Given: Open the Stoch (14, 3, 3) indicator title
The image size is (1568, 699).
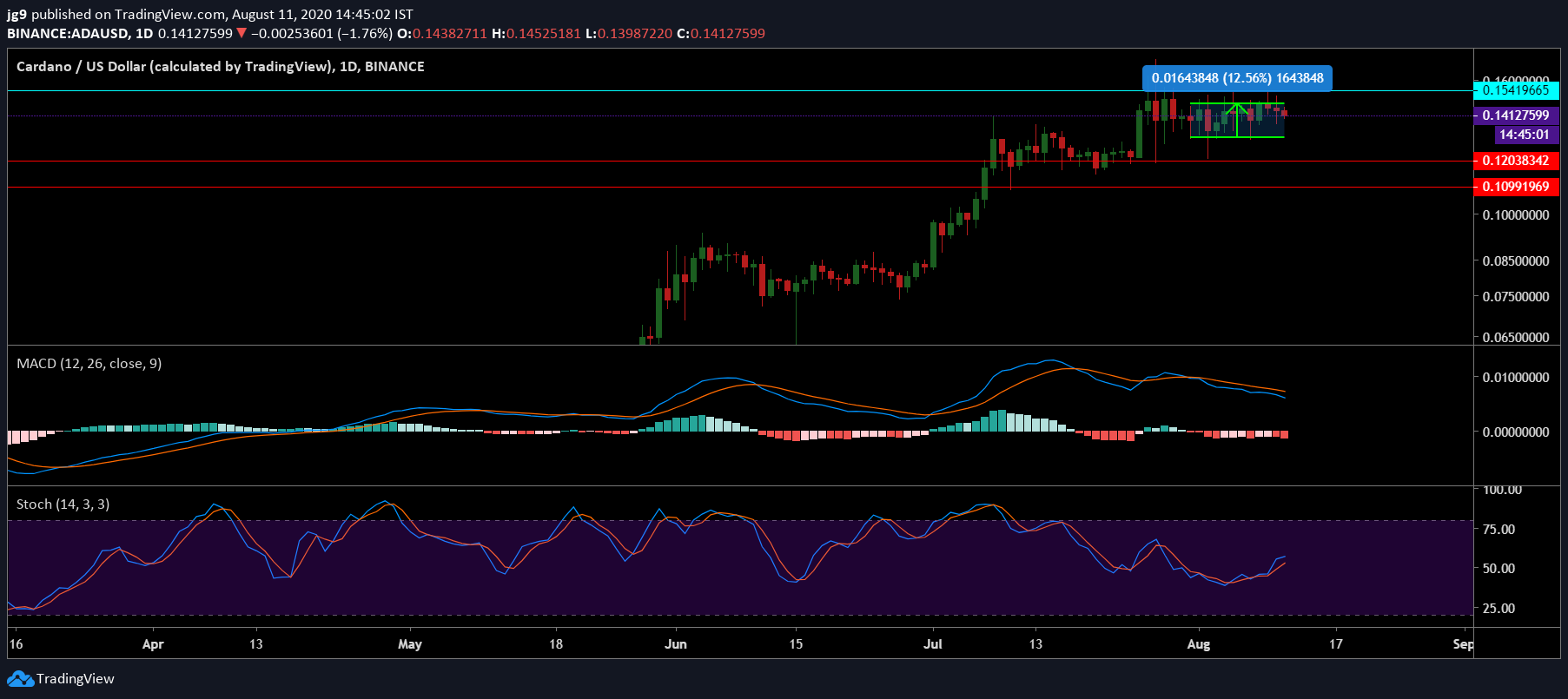Looking at the screenshot, I should 63,504.
